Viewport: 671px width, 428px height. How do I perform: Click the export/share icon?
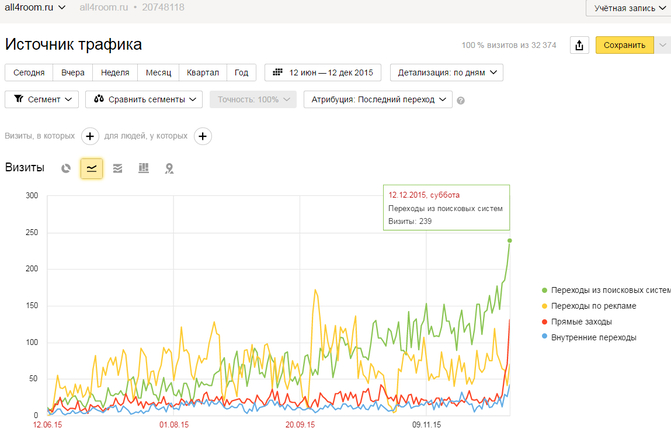[579, 45]
